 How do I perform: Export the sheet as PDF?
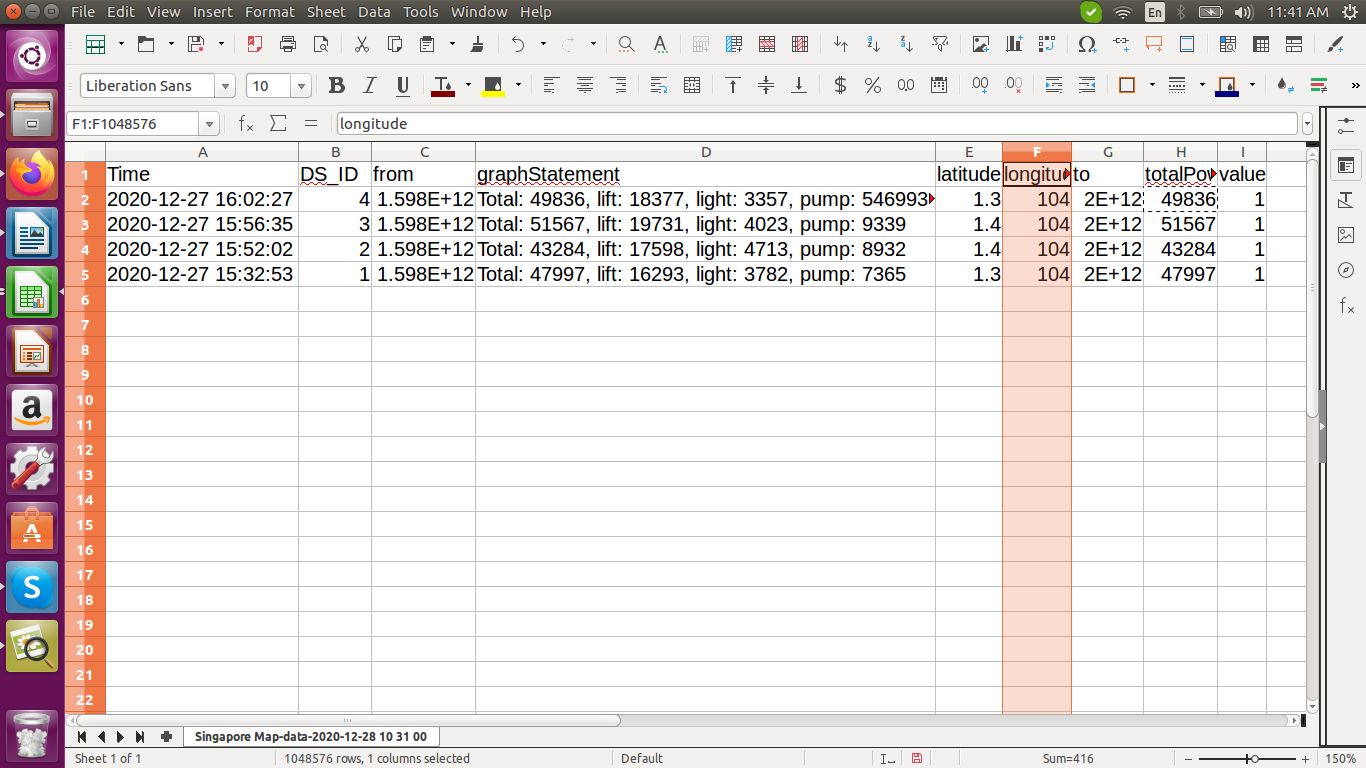(x=255, y=44)
